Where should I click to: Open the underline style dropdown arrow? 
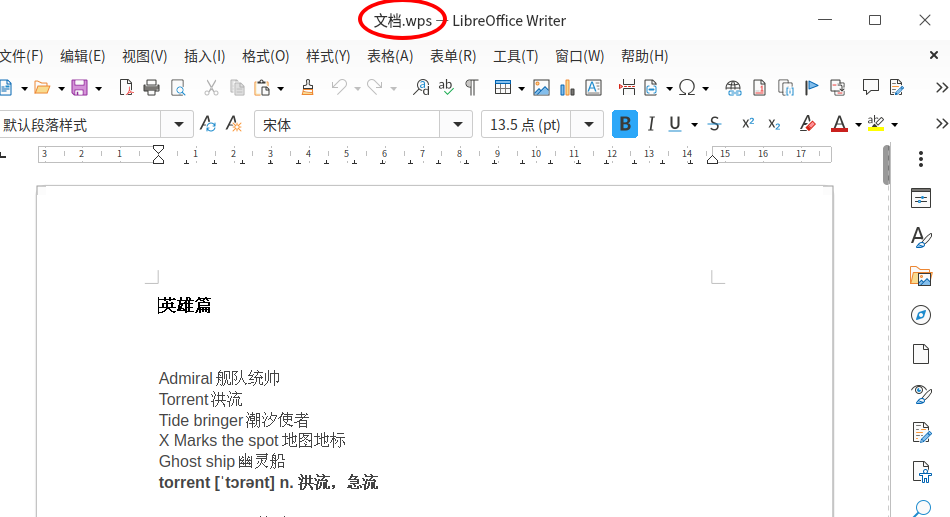point(694,125)
